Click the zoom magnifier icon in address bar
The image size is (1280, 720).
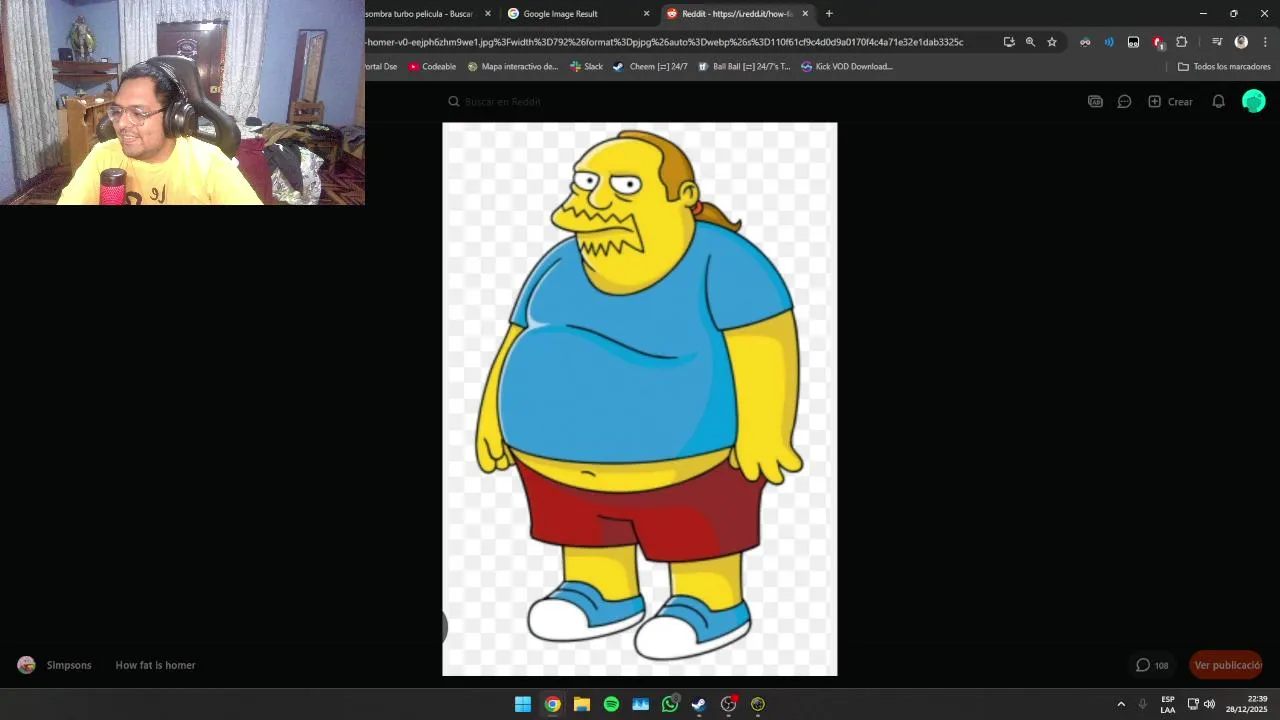click(x=1030, y=42)
